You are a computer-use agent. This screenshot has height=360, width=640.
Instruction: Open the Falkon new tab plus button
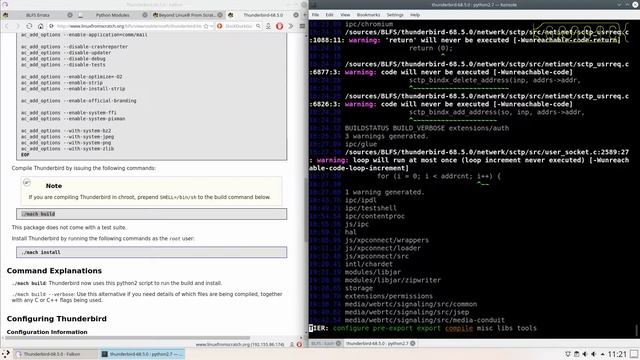pyautogui.click(x=305, y=15)
